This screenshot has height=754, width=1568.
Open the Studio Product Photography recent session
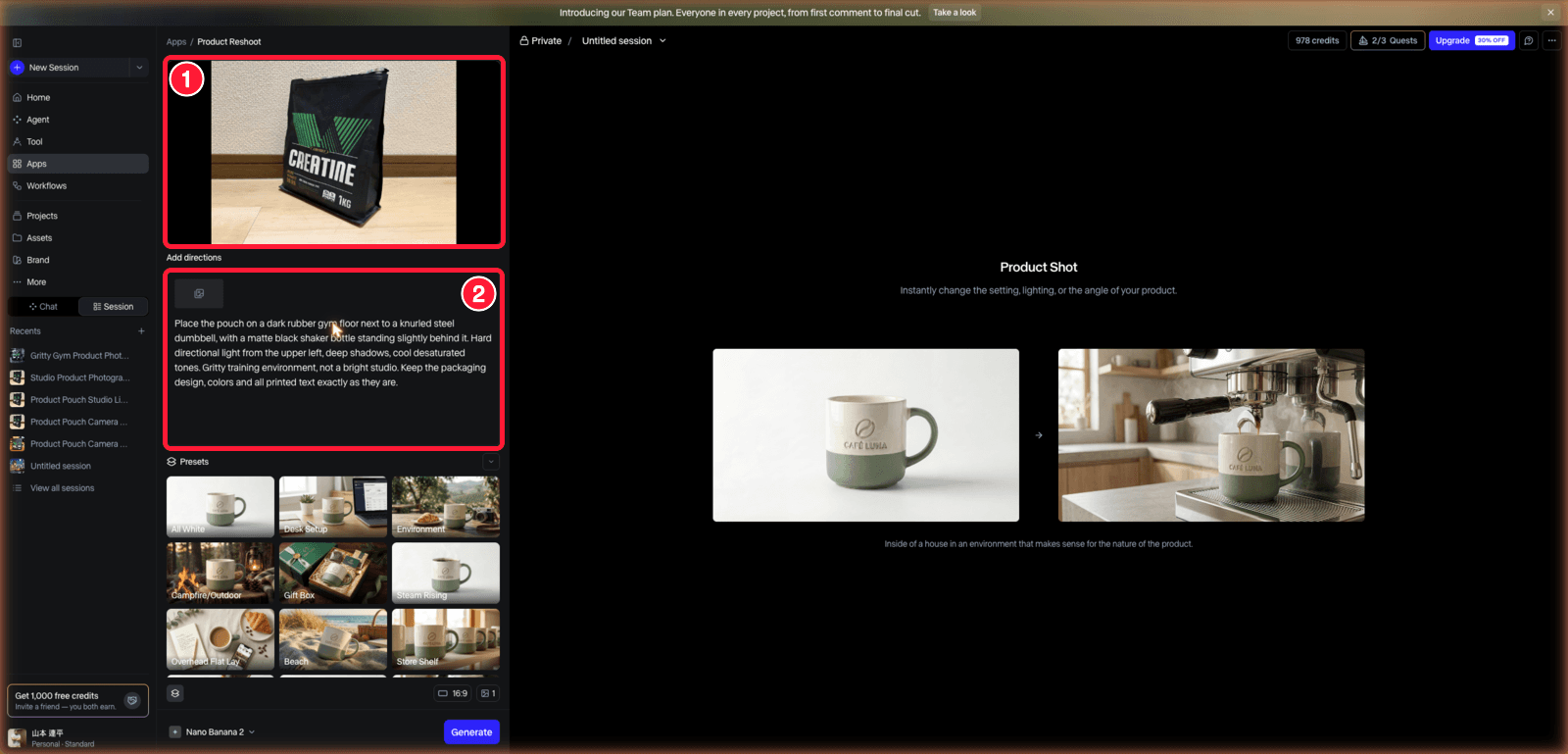[x=78, y=377]
